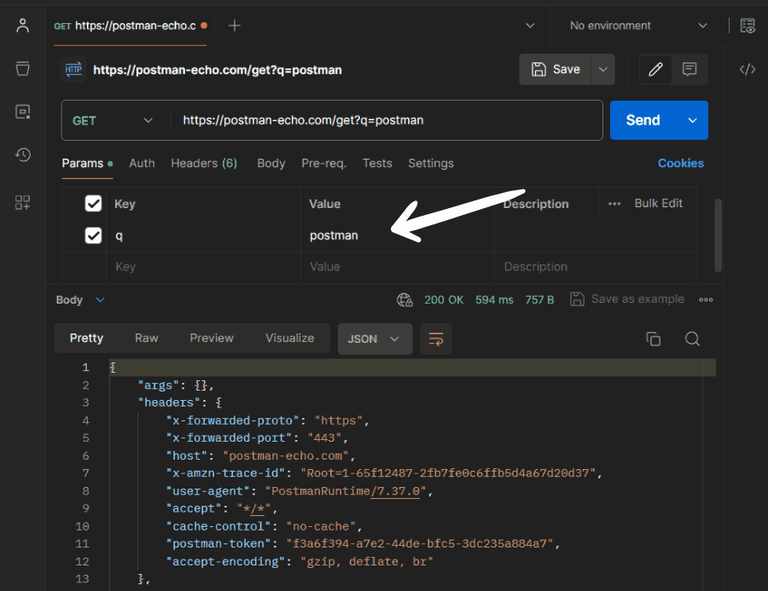Expand the Send button arrow options
This screenshot has height=591, width=768.
pyautogui.click(x=692, y=120)
